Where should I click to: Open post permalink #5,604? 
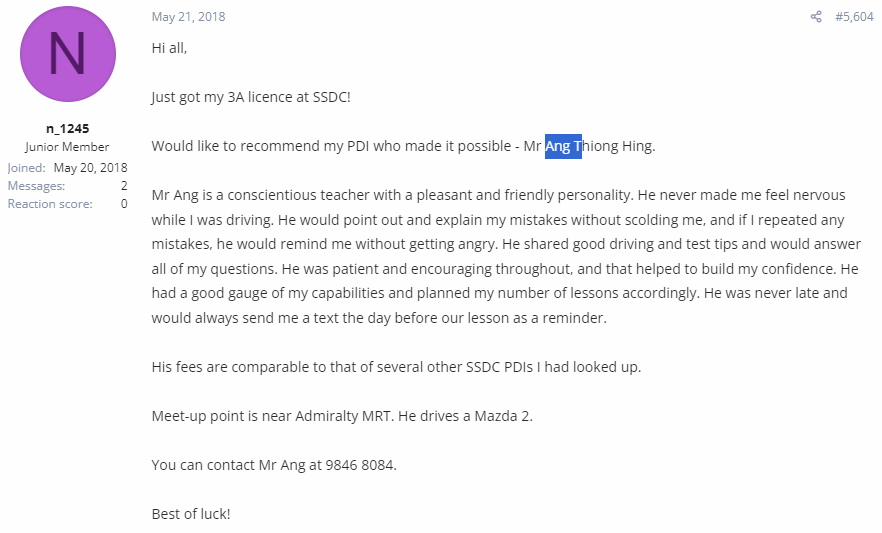click(854, 17)
